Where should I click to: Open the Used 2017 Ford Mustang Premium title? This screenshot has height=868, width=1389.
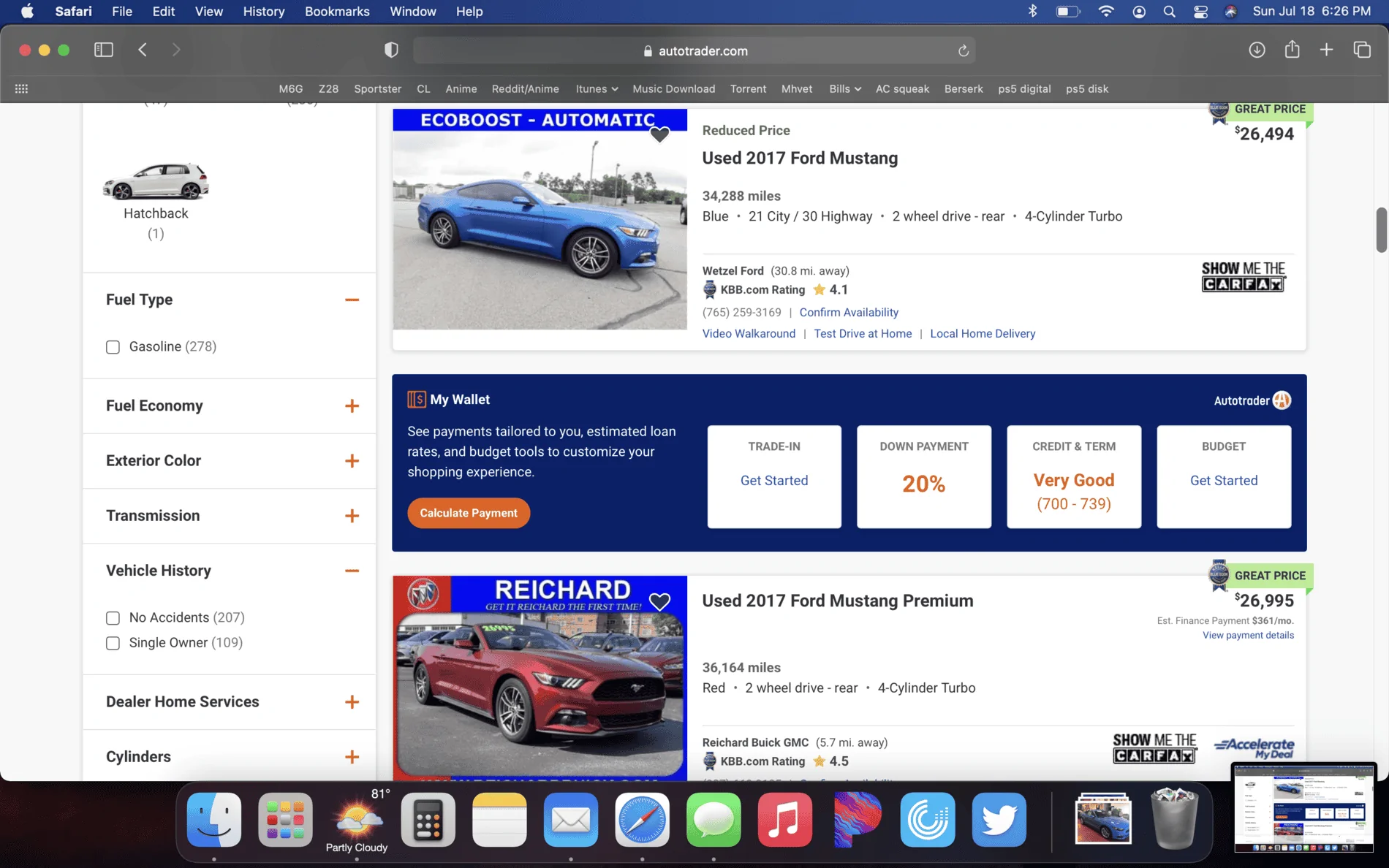[838, 601]
